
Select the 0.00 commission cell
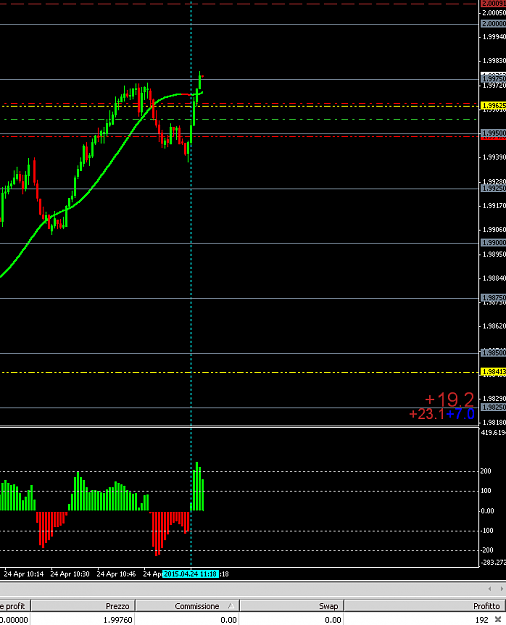point(228,620)
